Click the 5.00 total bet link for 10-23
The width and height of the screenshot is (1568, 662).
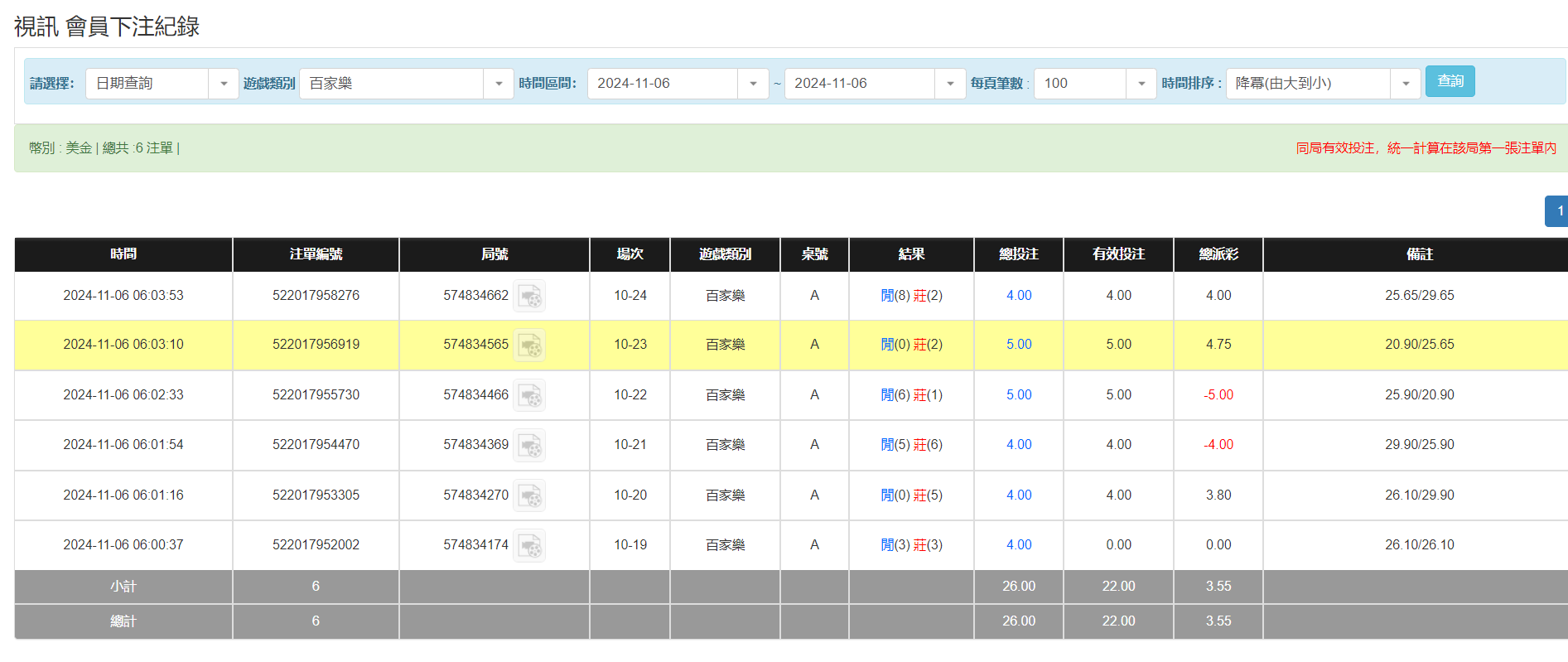tap(1019, 345)
